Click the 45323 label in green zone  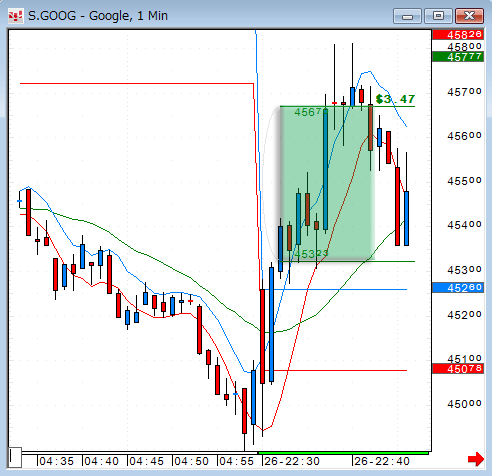click(x=311, y=254)
